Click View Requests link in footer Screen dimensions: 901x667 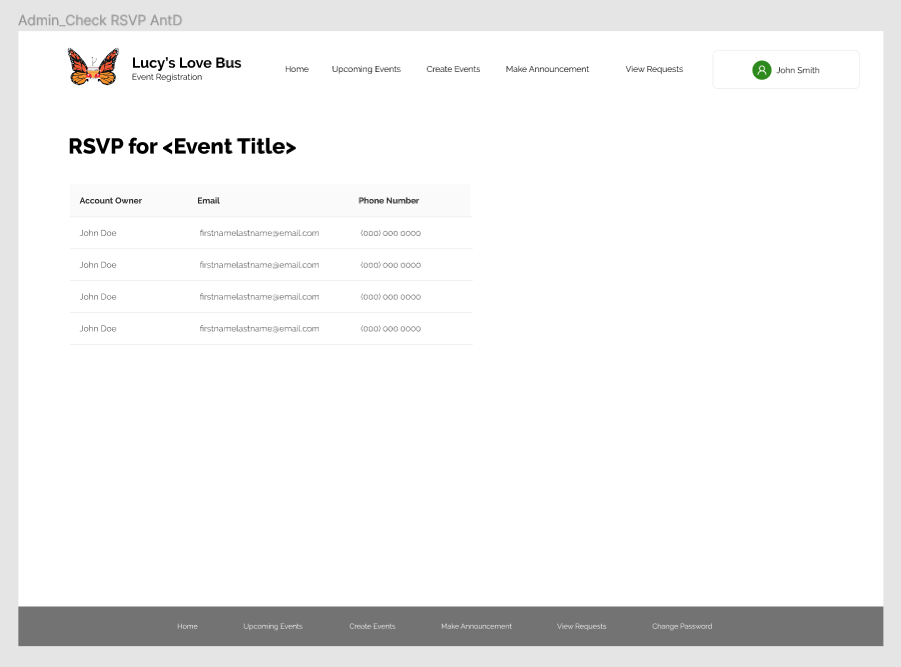tap(581, 626)
